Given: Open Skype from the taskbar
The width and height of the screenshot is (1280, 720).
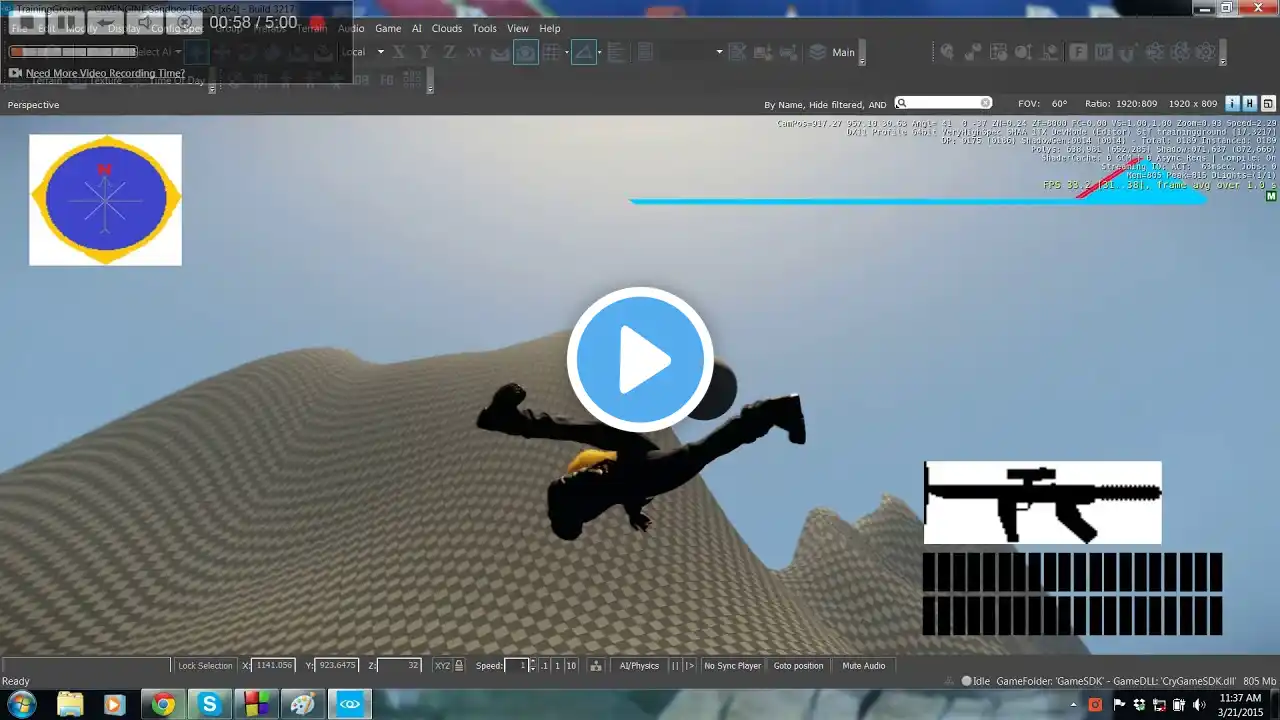Looking at the screenshot, I should 209,704.
